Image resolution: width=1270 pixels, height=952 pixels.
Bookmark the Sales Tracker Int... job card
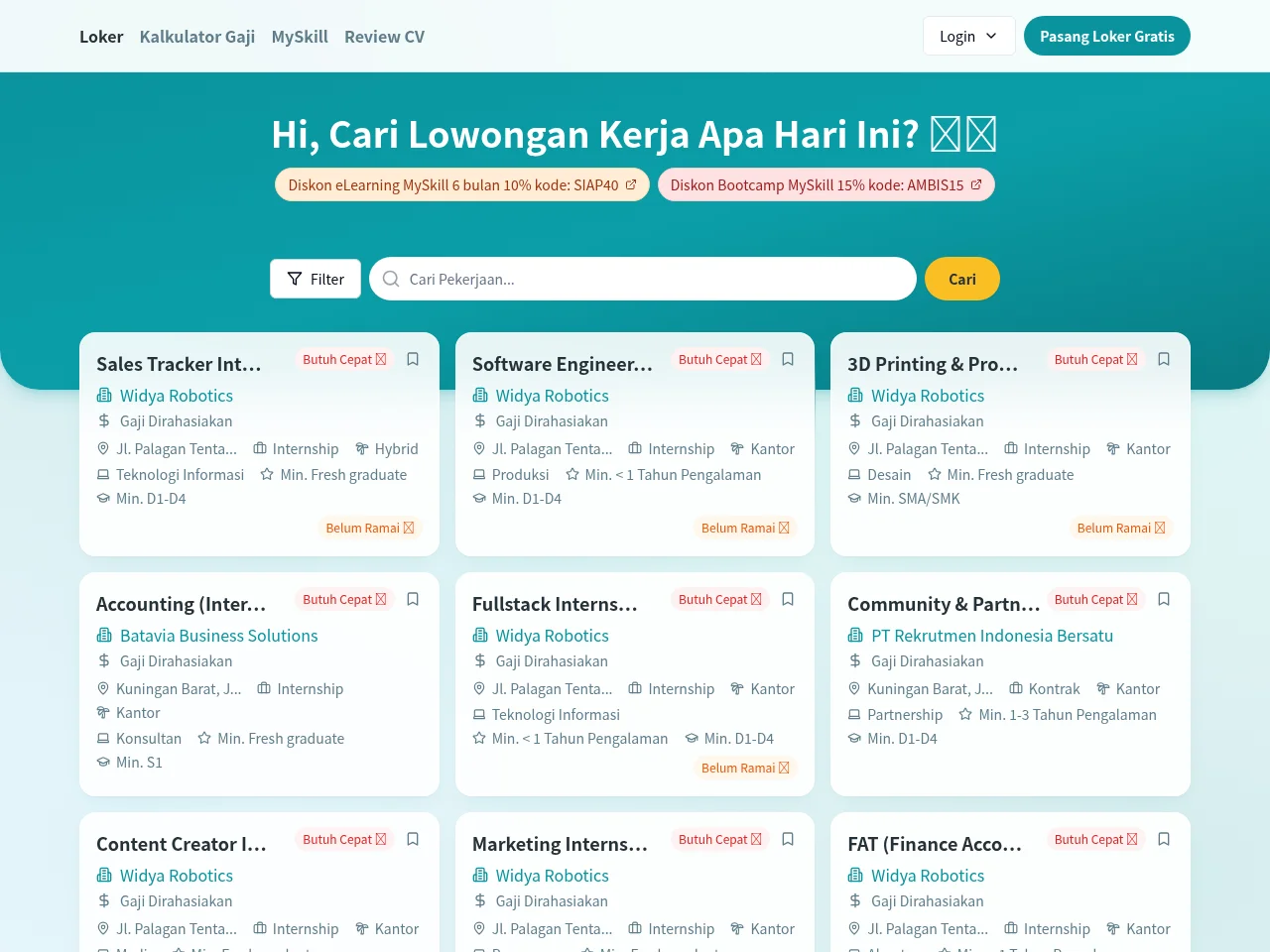[x=413, y=359]
